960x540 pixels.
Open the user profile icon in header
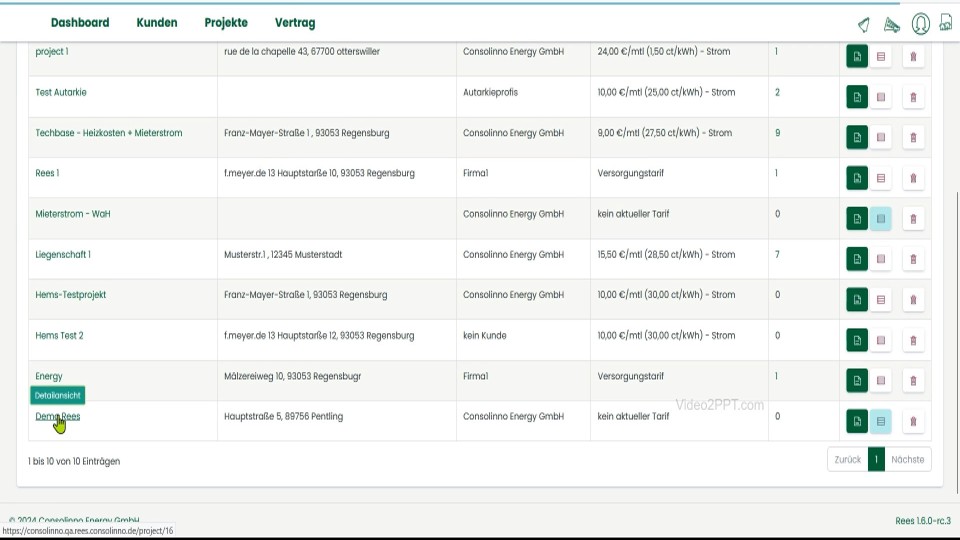[921, 24]
